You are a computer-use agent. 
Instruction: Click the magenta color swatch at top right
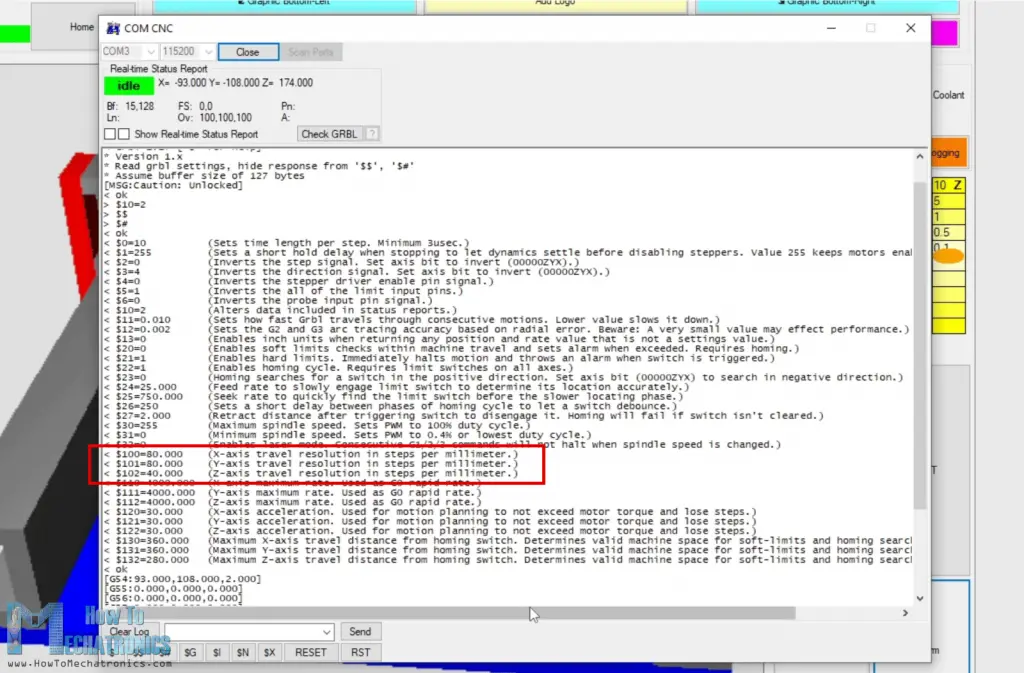pos(944,32)
